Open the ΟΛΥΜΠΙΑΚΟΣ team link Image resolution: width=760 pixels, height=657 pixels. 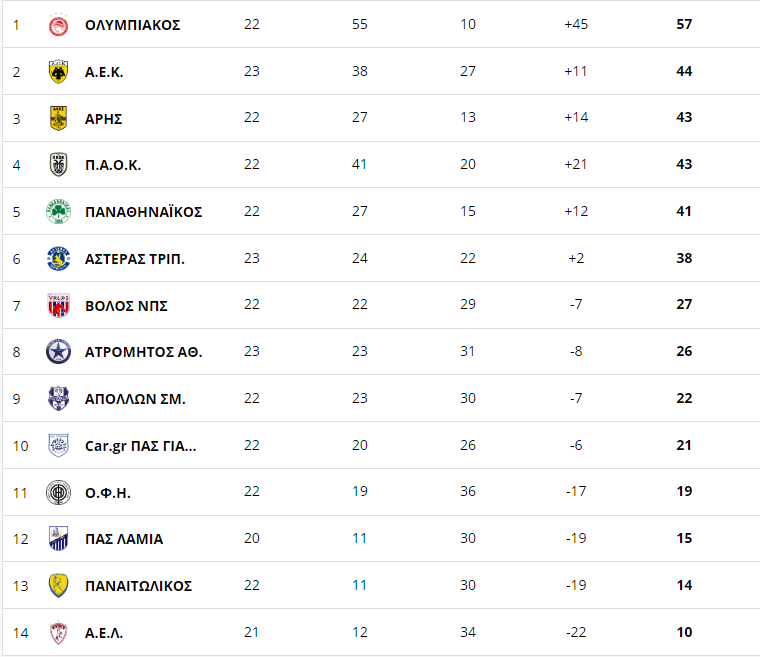(x=132, y=25)
